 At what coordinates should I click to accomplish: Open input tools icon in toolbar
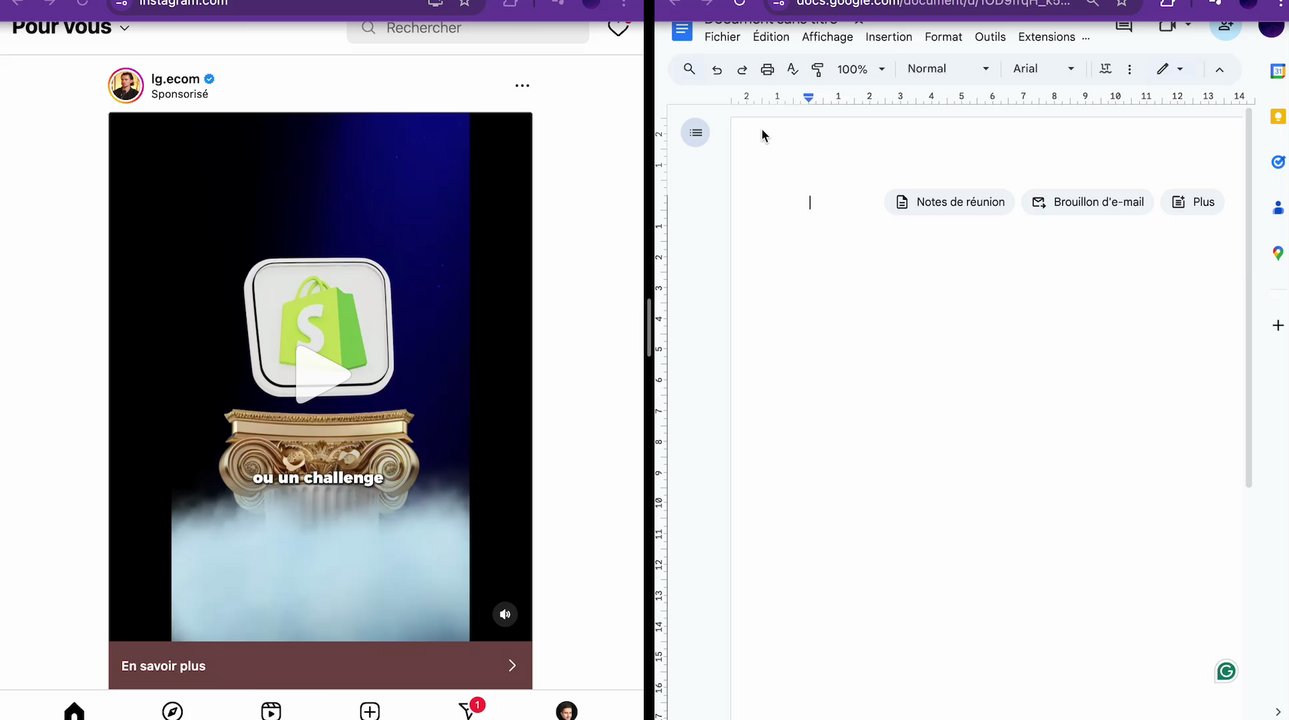(x=1105, y=69)
